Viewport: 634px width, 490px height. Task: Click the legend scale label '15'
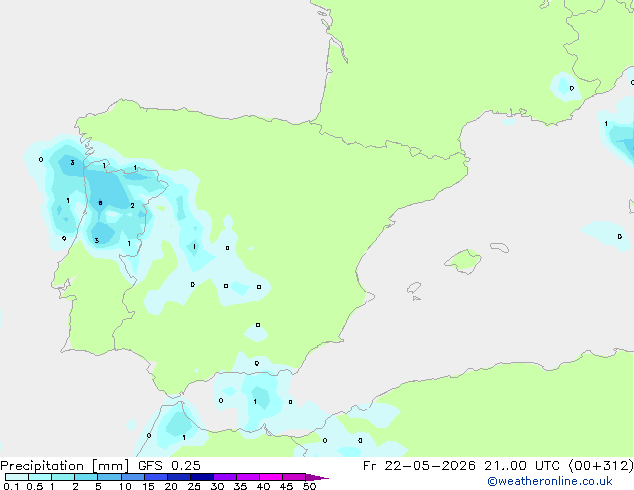(148, 486)
